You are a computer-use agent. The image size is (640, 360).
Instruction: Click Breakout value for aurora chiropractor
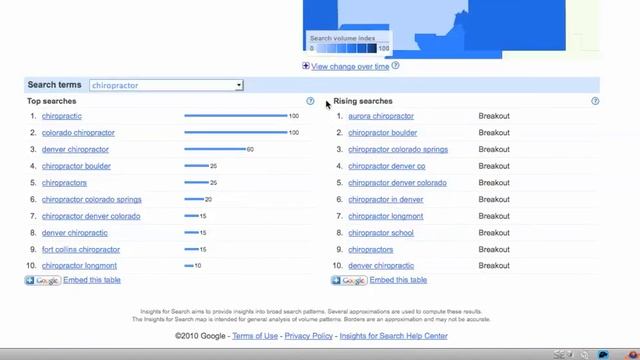494,116
